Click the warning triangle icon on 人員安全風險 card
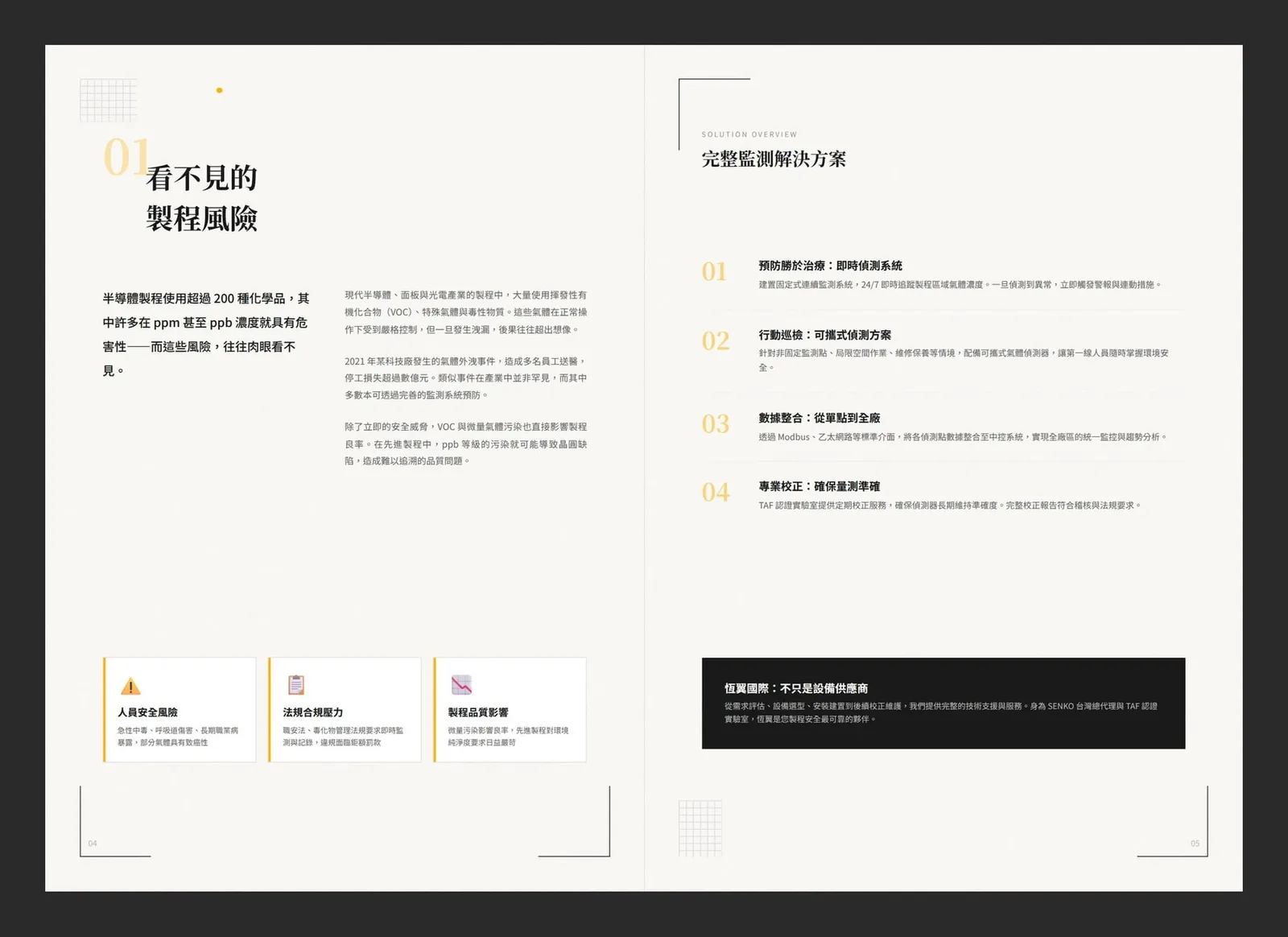The height and width of the screenshot is (937, 1288). pyautogui.click(x=130, y=686)
